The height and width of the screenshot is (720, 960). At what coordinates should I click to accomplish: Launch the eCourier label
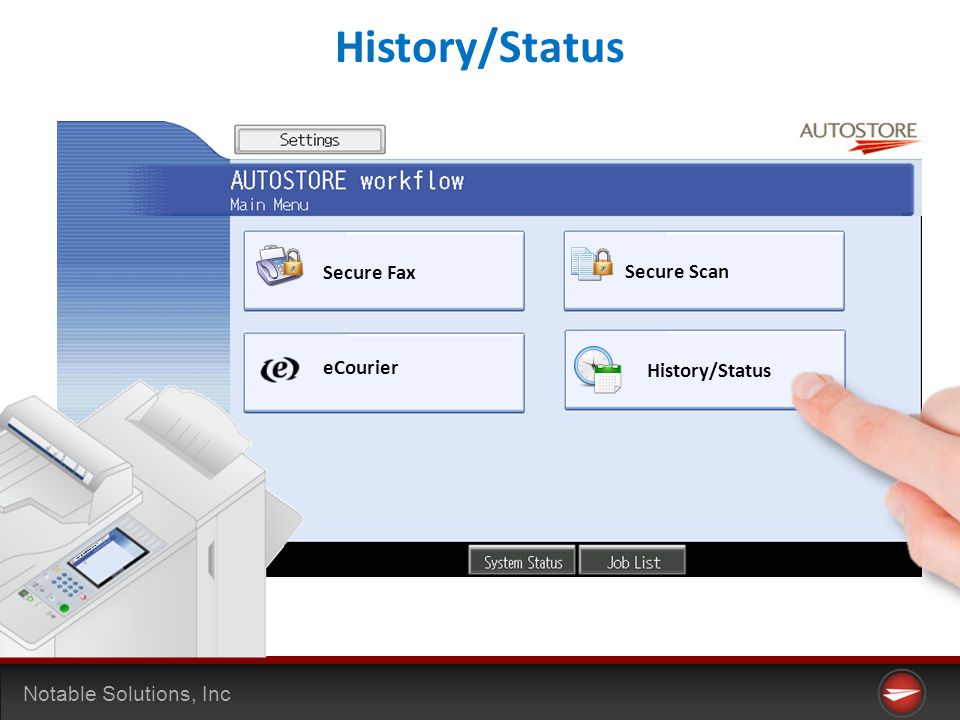click(361, 368)
